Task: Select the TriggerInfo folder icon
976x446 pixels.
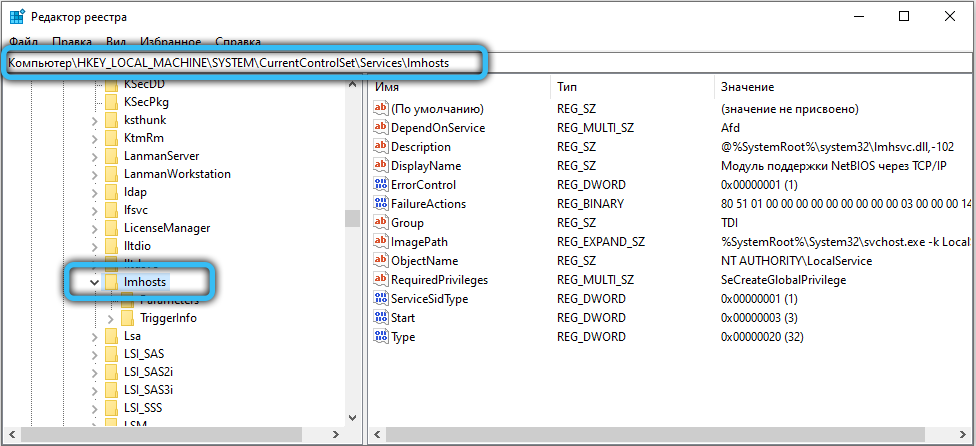Action: point(128,318)
